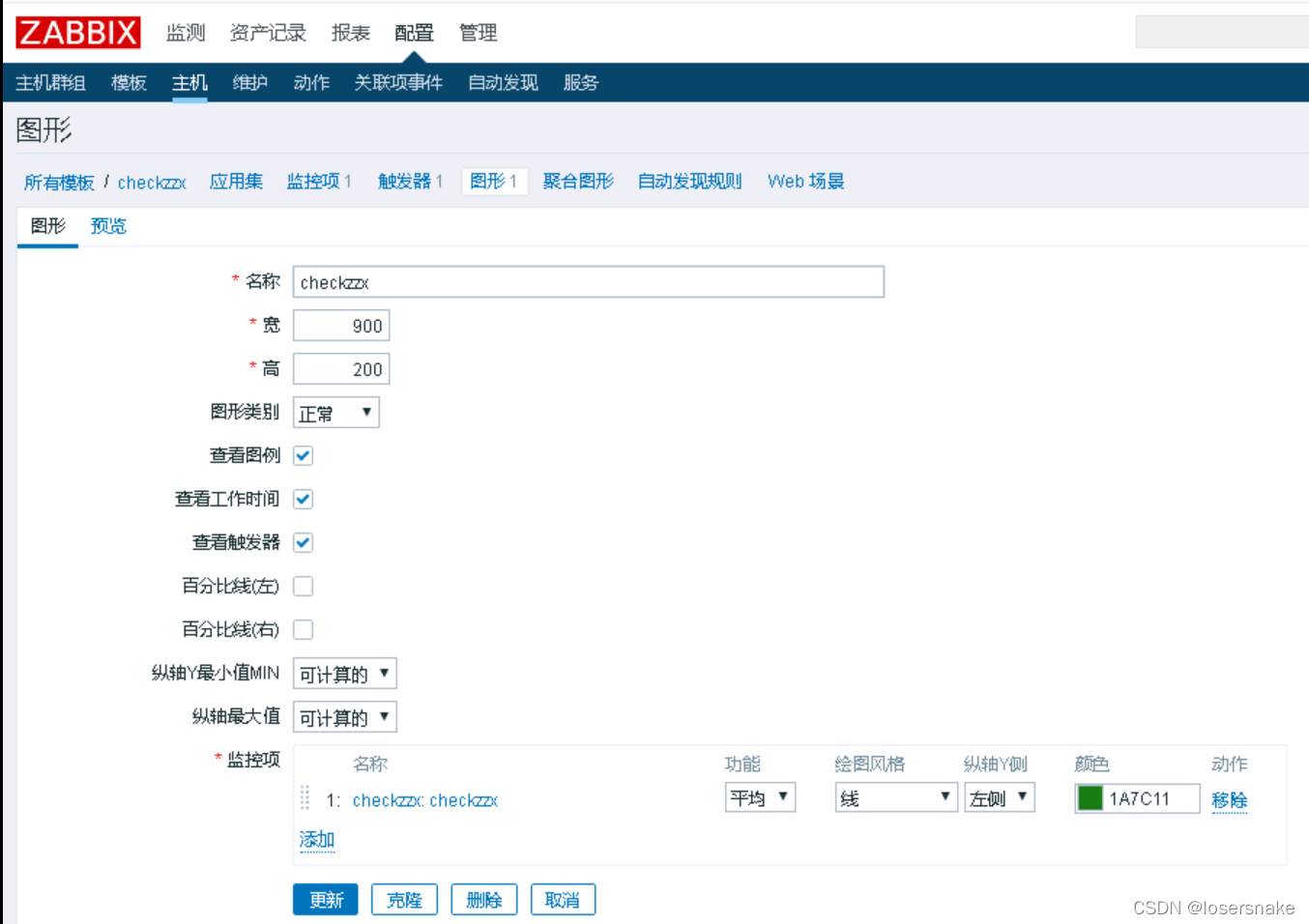
Task: Open the 资产记录 top menu
Action: (x=268, y=33)
